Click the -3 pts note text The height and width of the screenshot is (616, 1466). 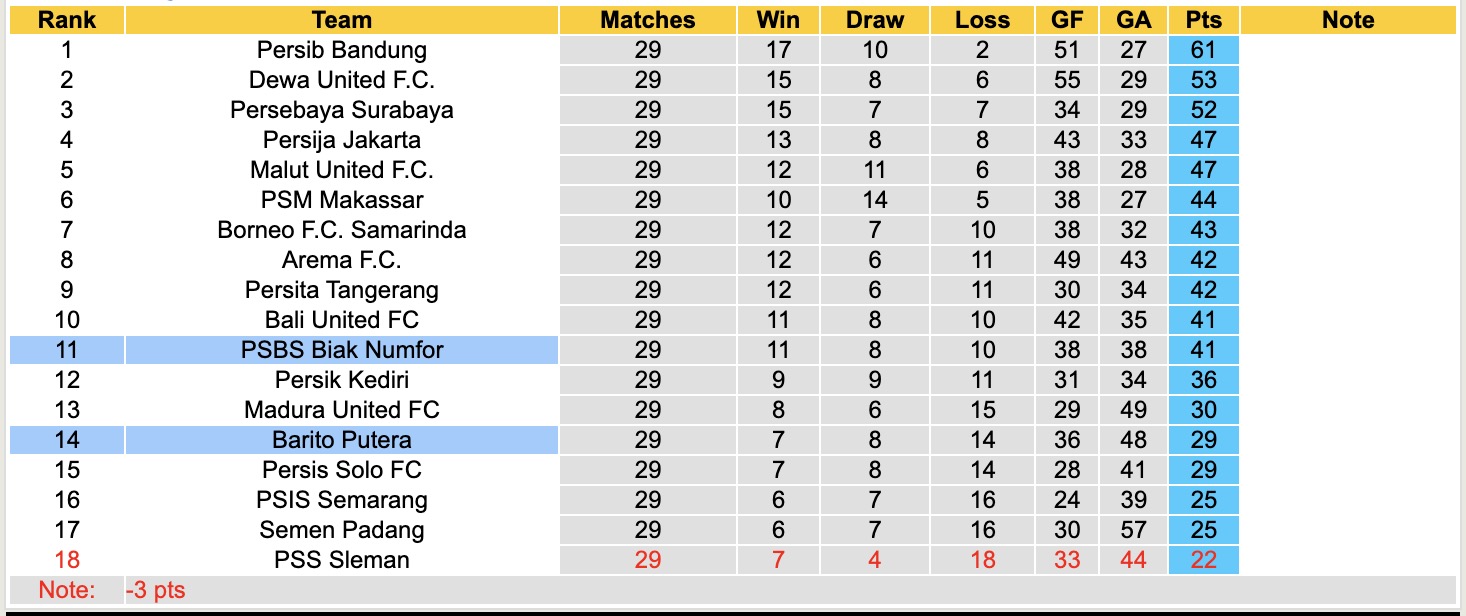[x=156, y=590]
